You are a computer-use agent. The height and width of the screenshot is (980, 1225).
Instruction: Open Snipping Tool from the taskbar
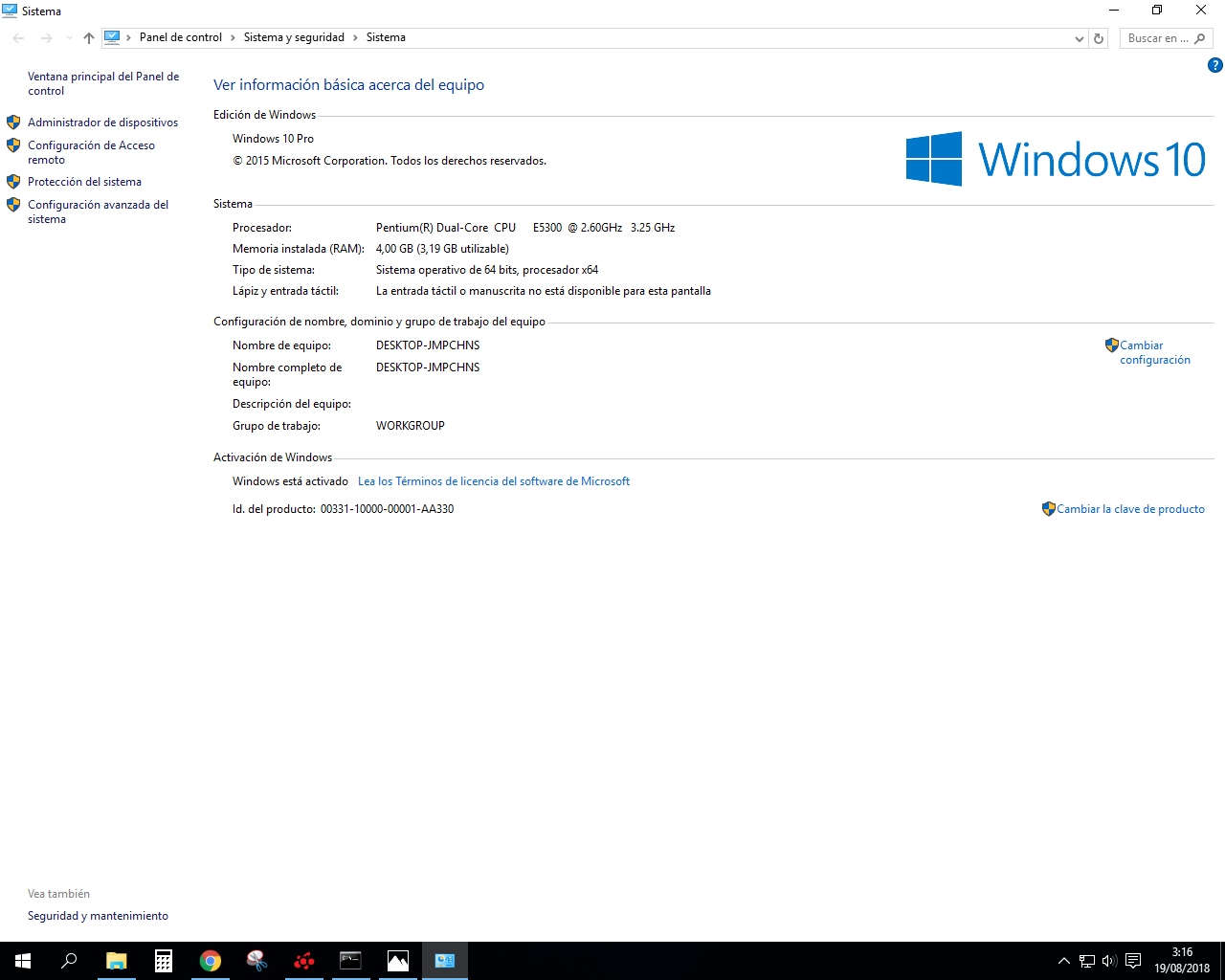point(256,961)
